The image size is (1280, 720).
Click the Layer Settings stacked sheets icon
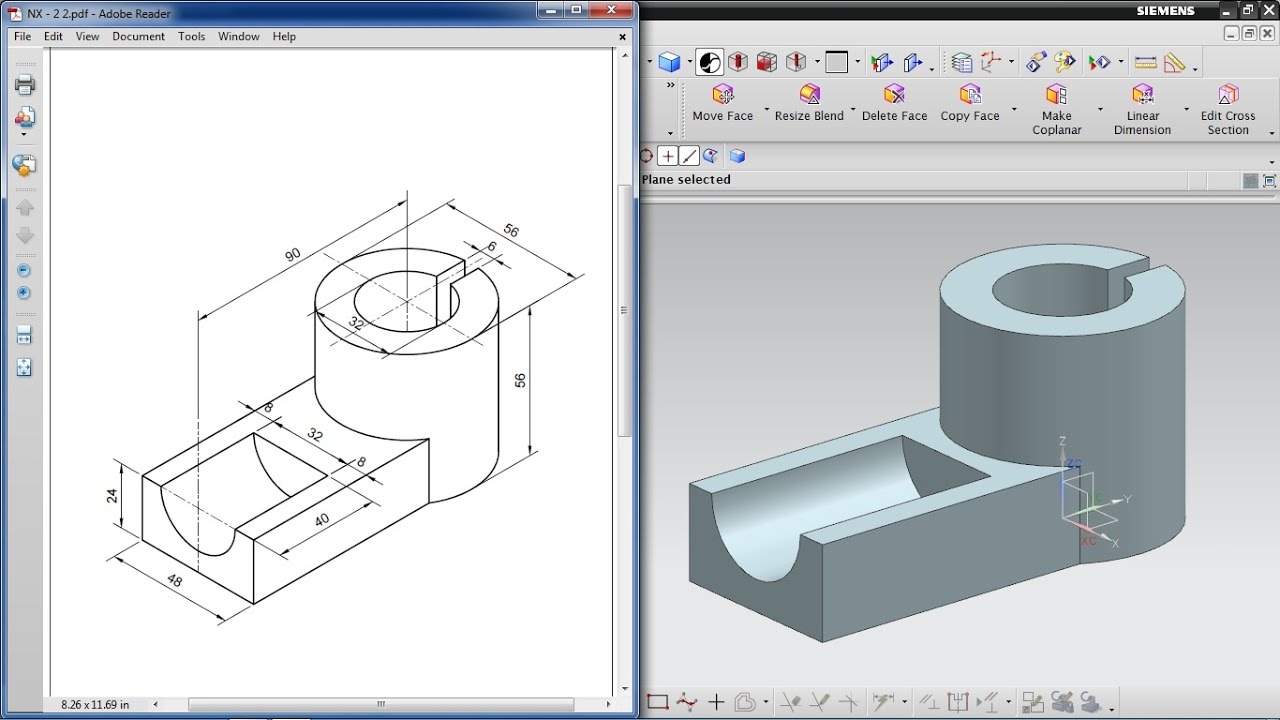pos(962,63)
